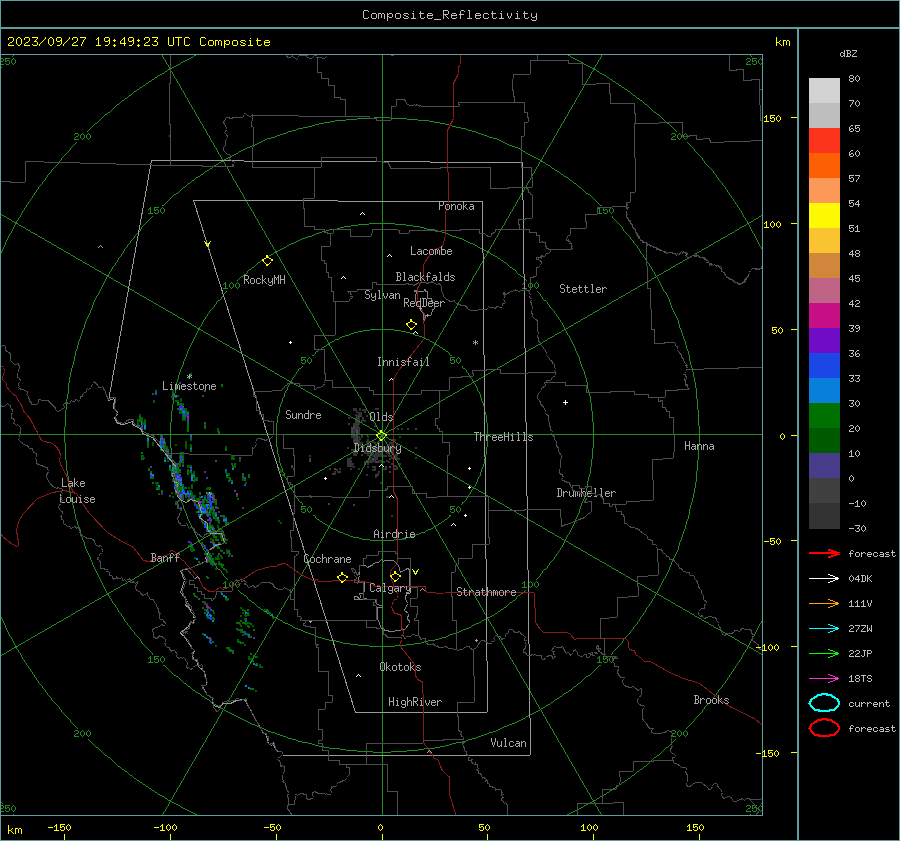Pick the dark green 10-20 dBZ swatch
The width and height of the screenshot is (900, 841).
point(824,441)
